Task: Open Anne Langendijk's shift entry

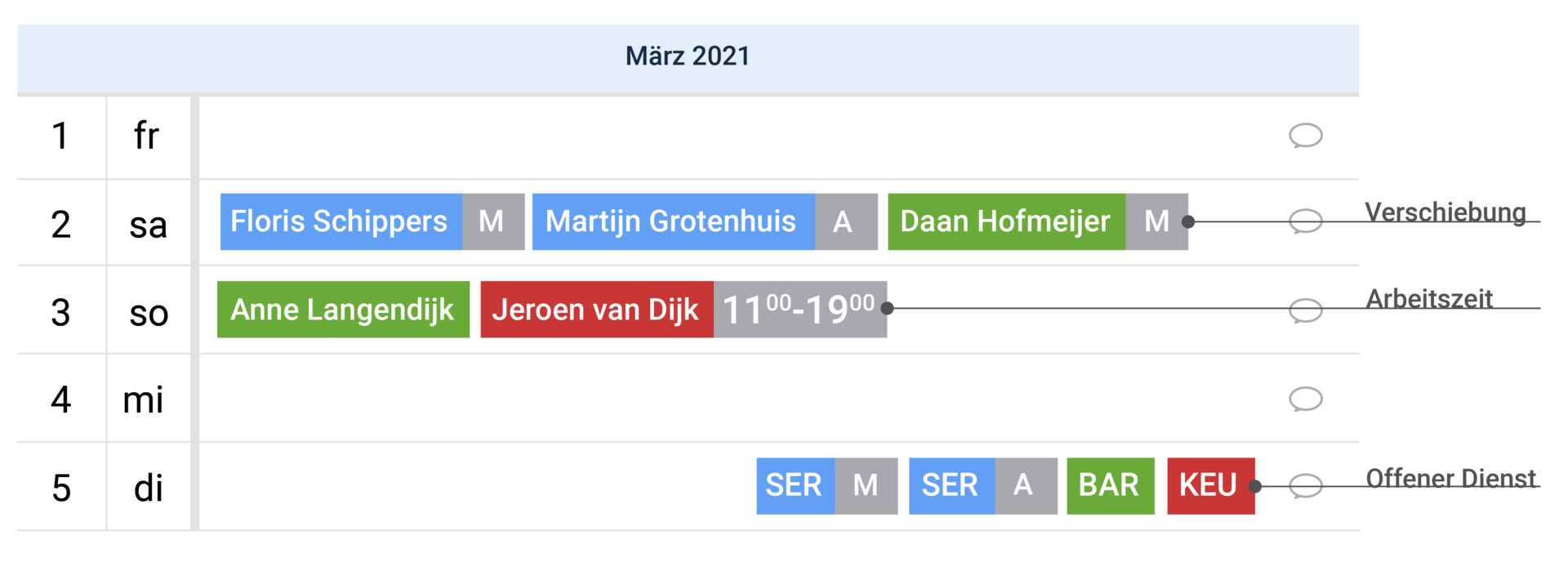Action: pyautogui.click(x=343, y=310)
